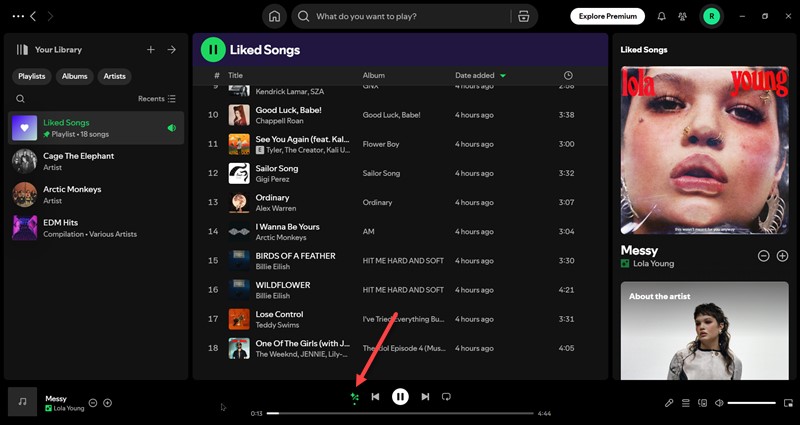Filter the library by Albums
The image size is (800, 425).
point(74,76)
